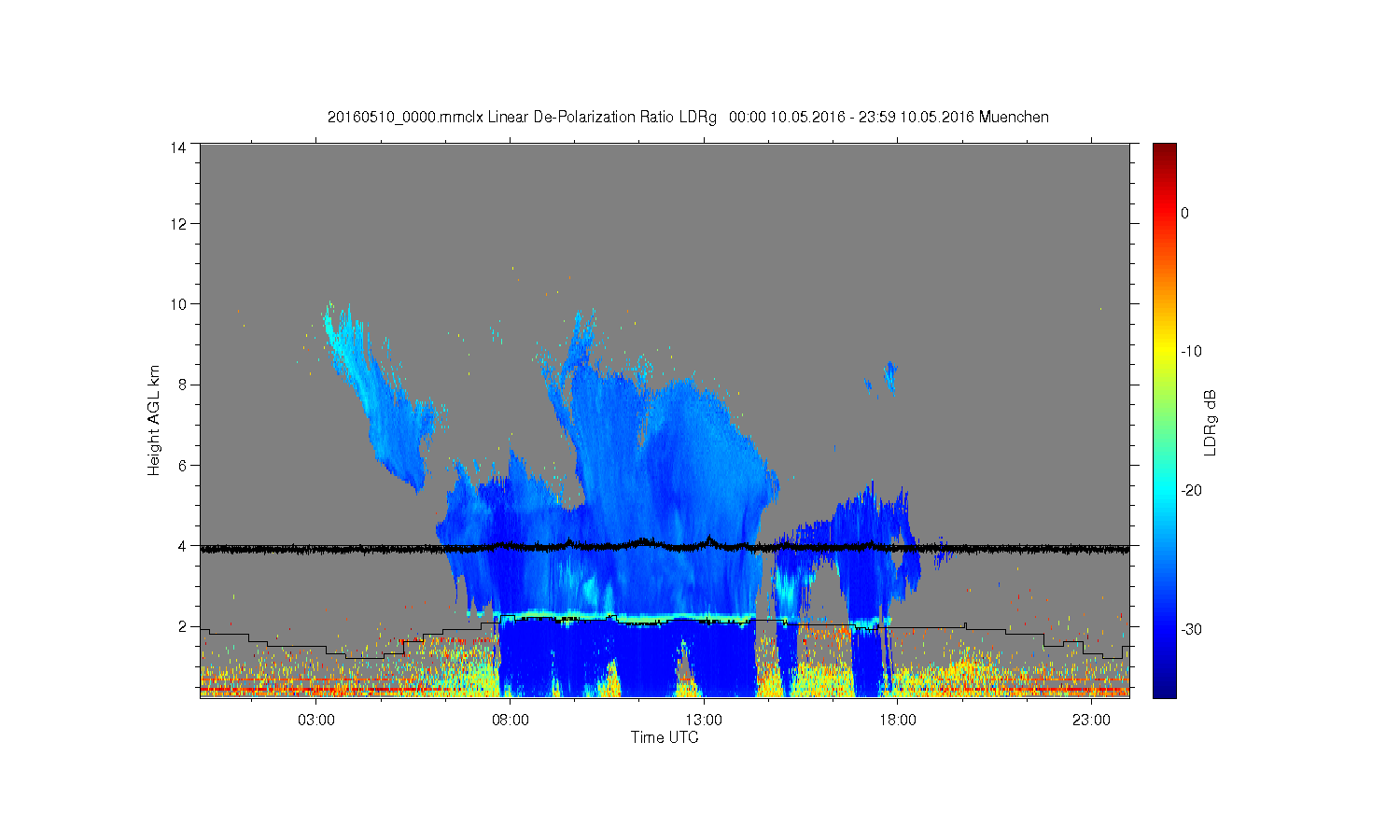Click the 8 height tick label
The height and width of the screenshot is (840, 1400).
(182, 385)
